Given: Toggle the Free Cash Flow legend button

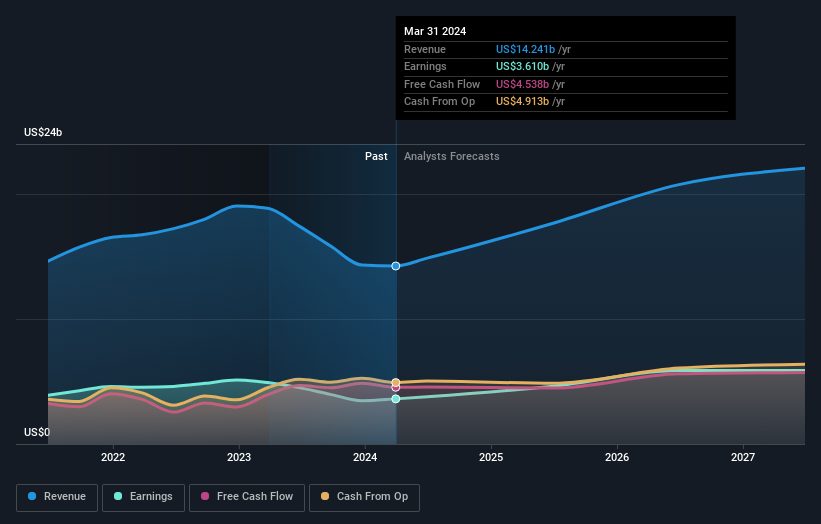Looking at the screenshot, I should tap(247, 497).
